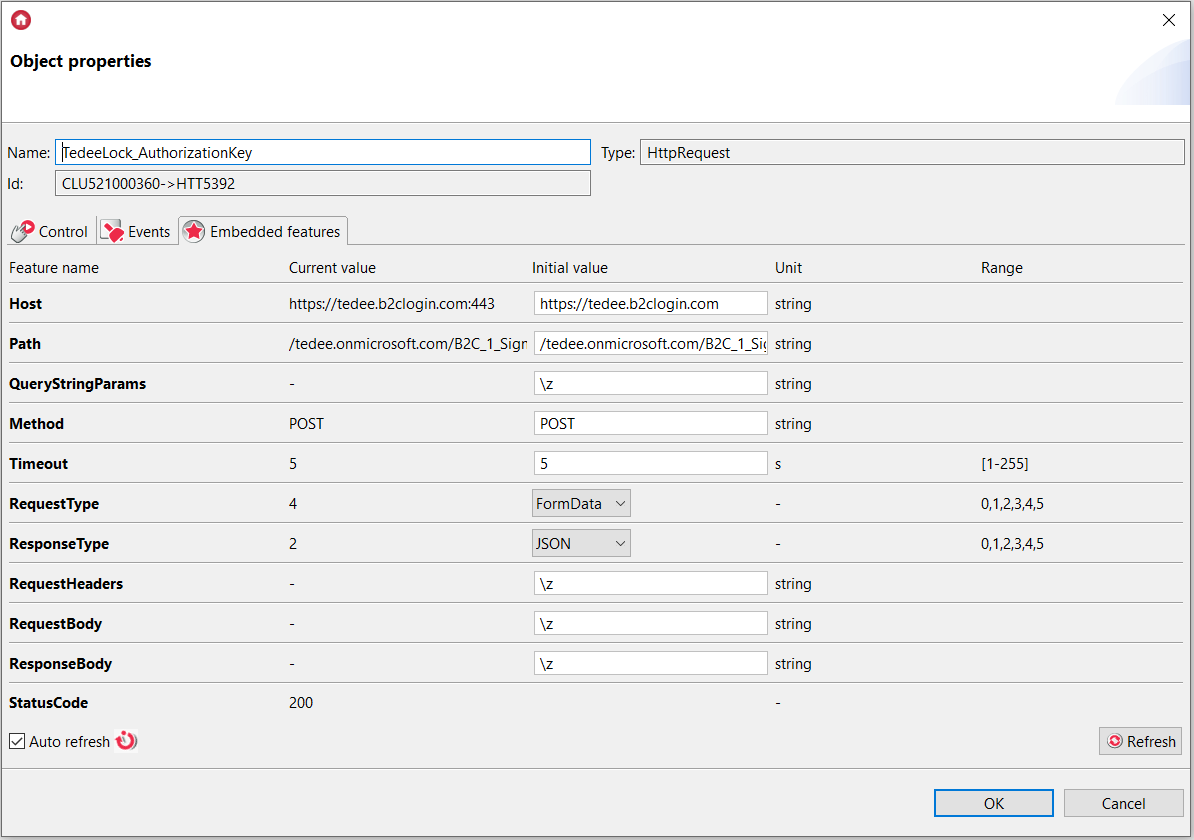The width and height of the screenshot is (1194, 840).
Task: Click the Name input field
Action: [323, 152]
